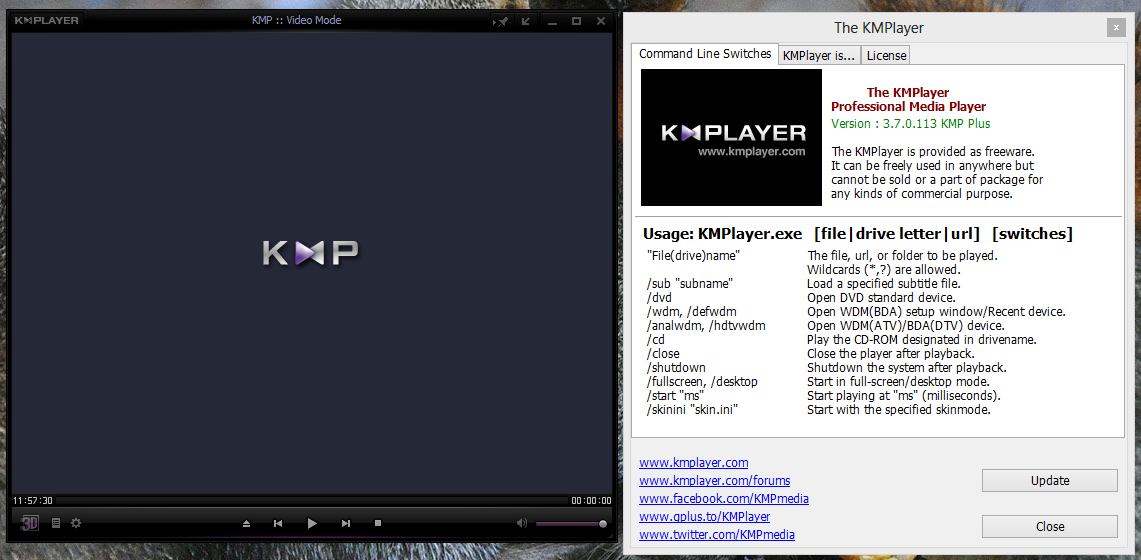Click the /fullscreen, /desktop switch text
The height and width of the screenshot is (560, 1141).
(702, 382)
